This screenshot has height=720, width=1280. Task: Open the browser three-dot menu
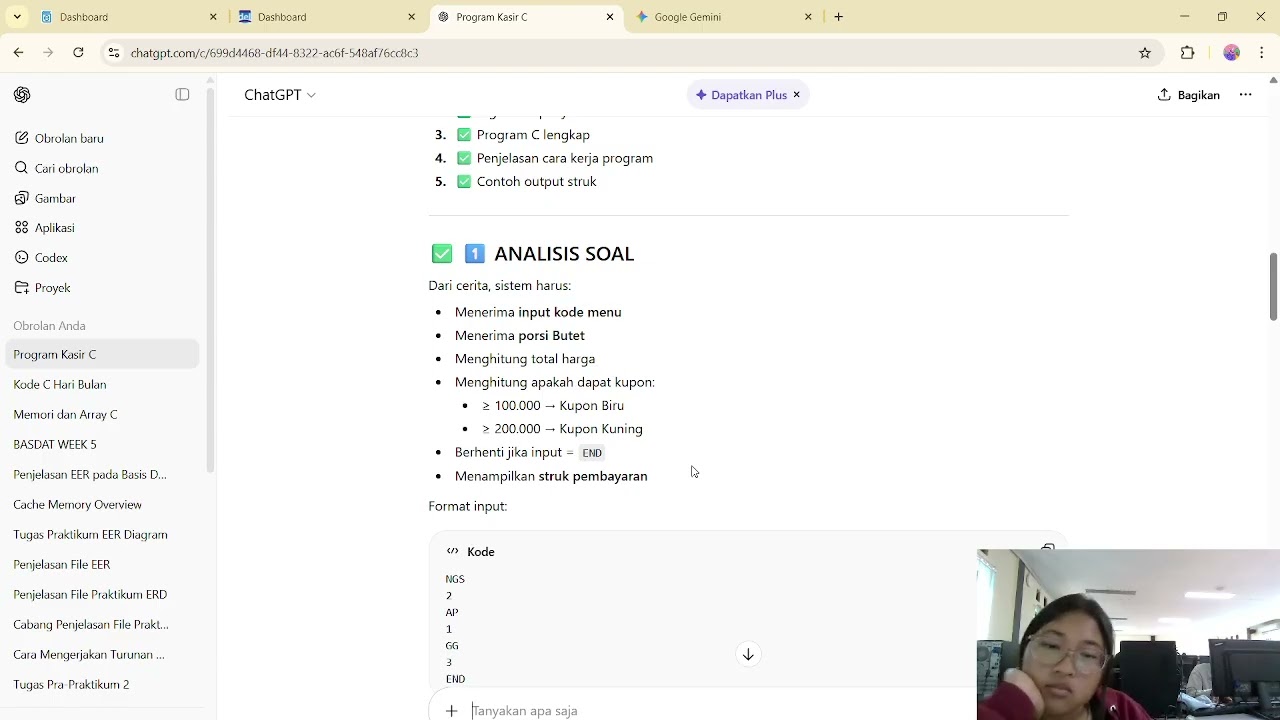pos(1262,53)
